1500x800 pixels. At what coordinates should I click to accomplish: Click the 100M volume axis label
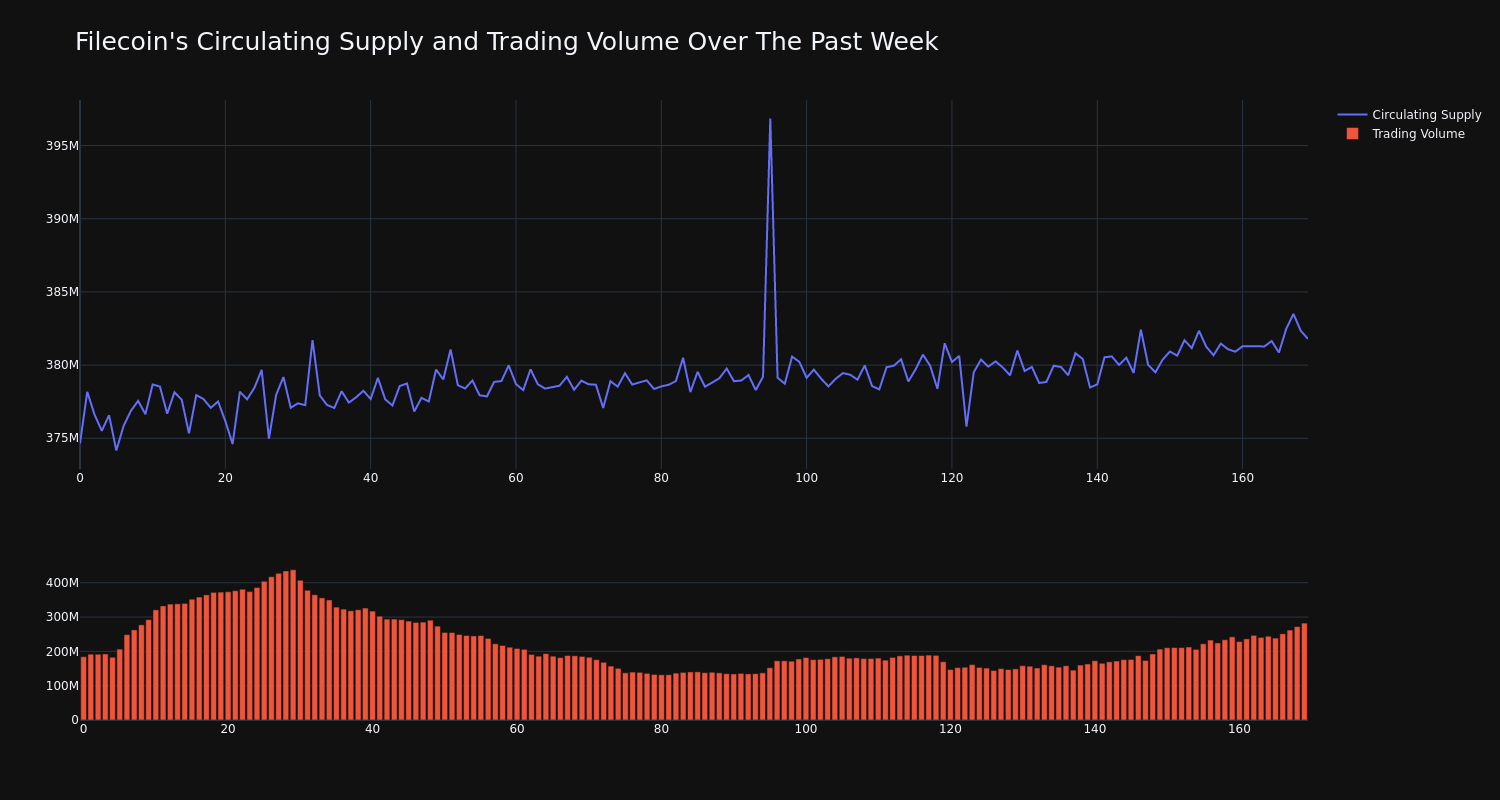(x=62, y=686)
